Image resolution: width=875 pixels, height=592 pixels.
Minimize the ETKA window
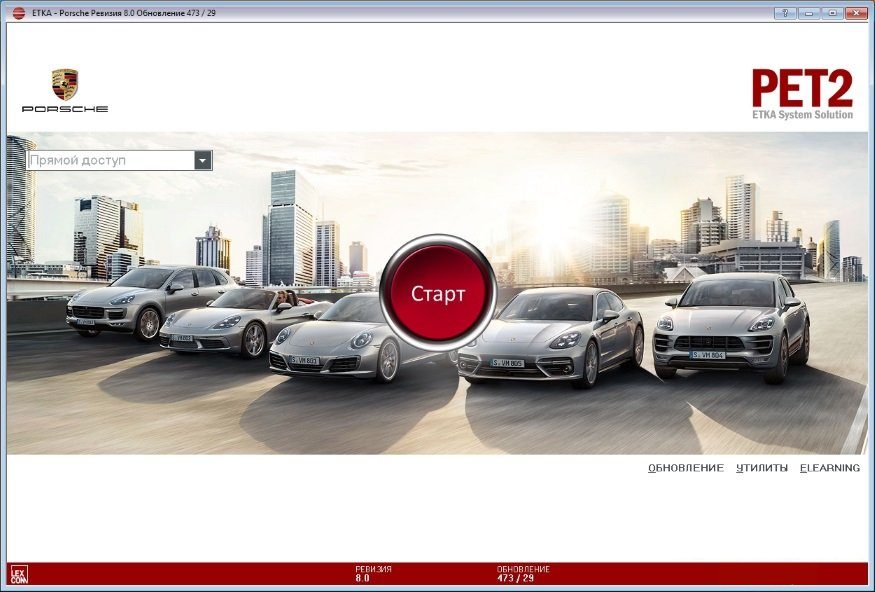click(x=808, y=12)
